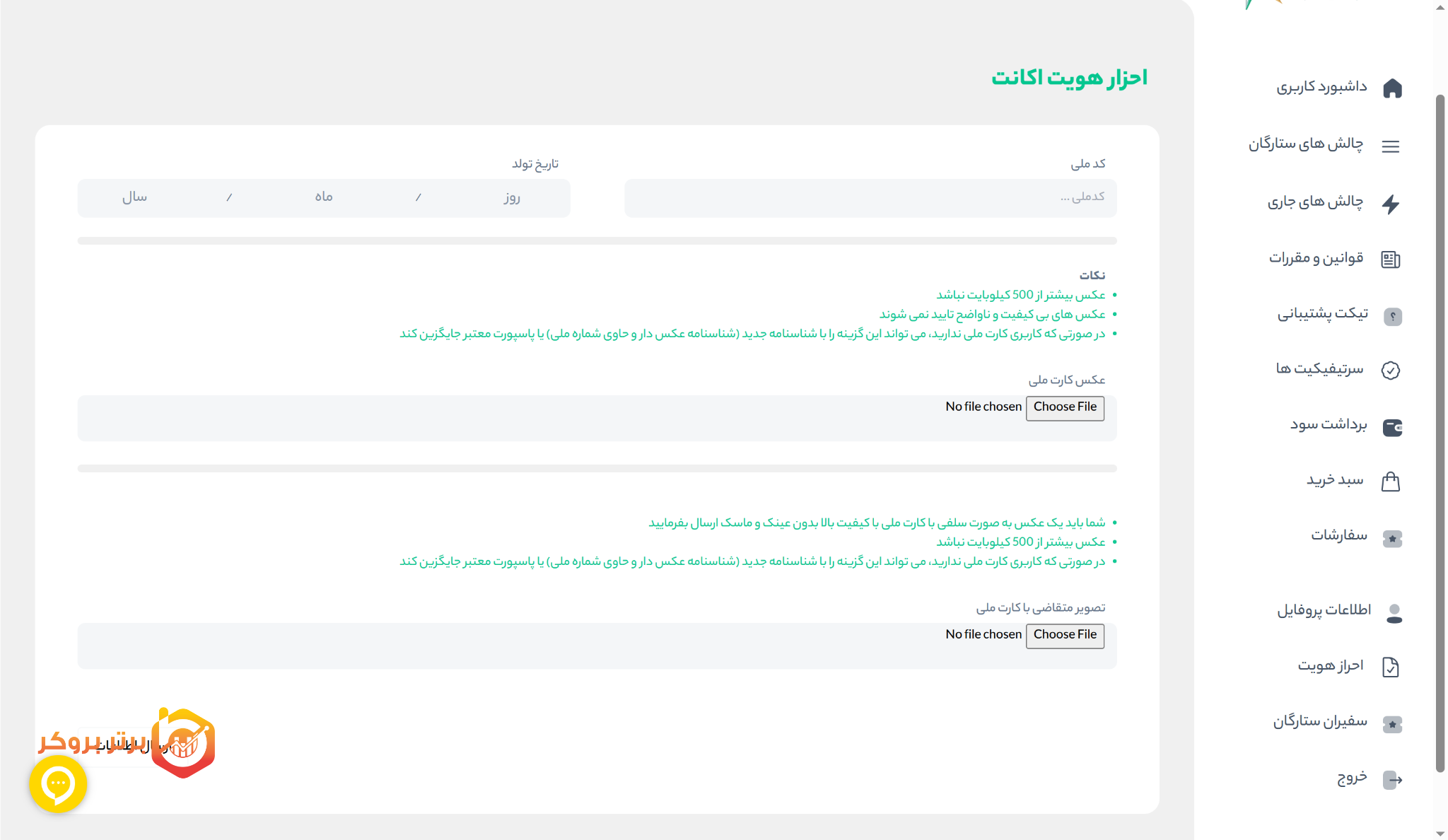Screen dimensions: 1448x840
Task: Open داشبورد کاربری via the home icon
Action: (1392, 88)
